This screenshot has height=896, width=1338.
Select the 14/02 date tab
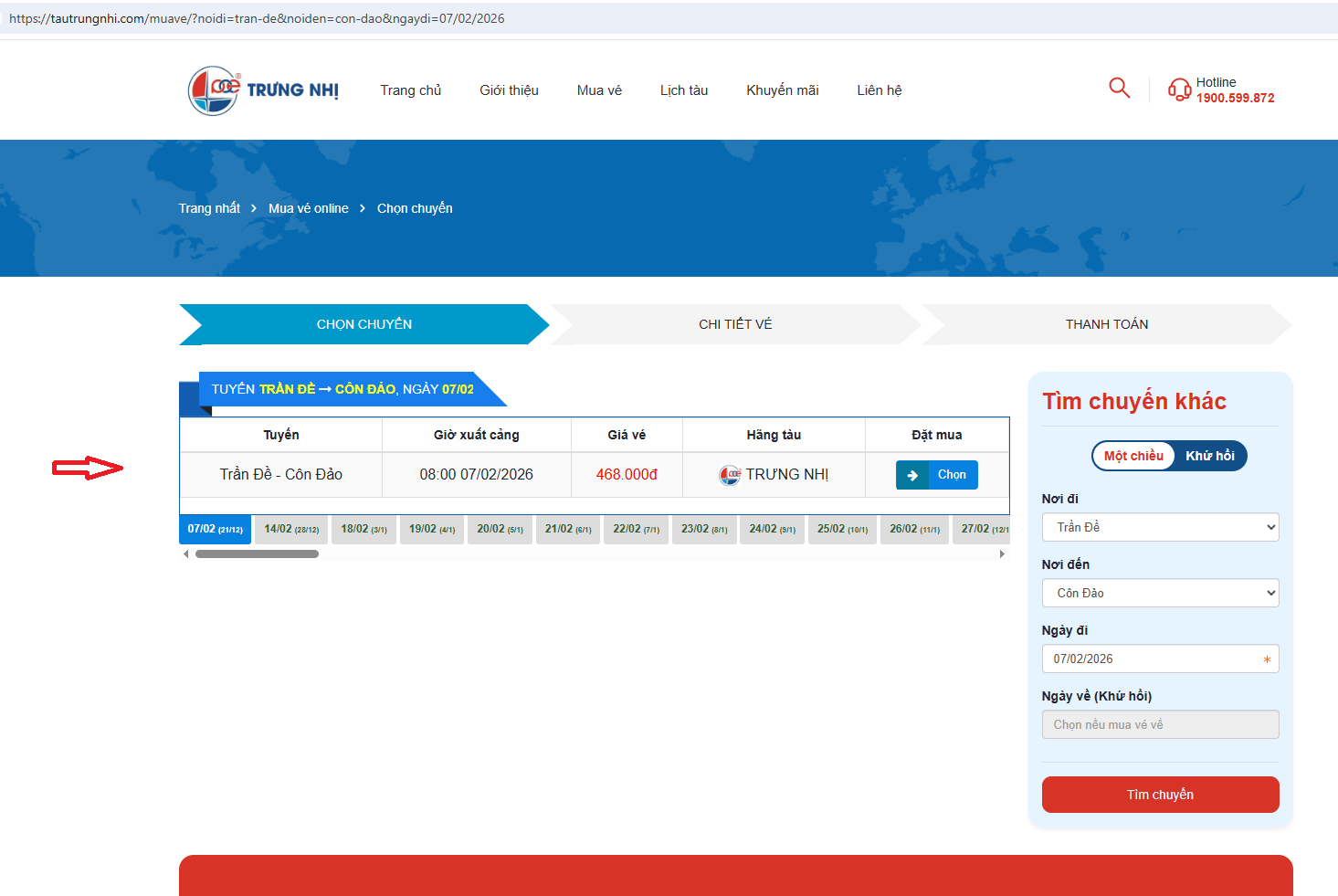pyautogui.click(x=291, y=529)
